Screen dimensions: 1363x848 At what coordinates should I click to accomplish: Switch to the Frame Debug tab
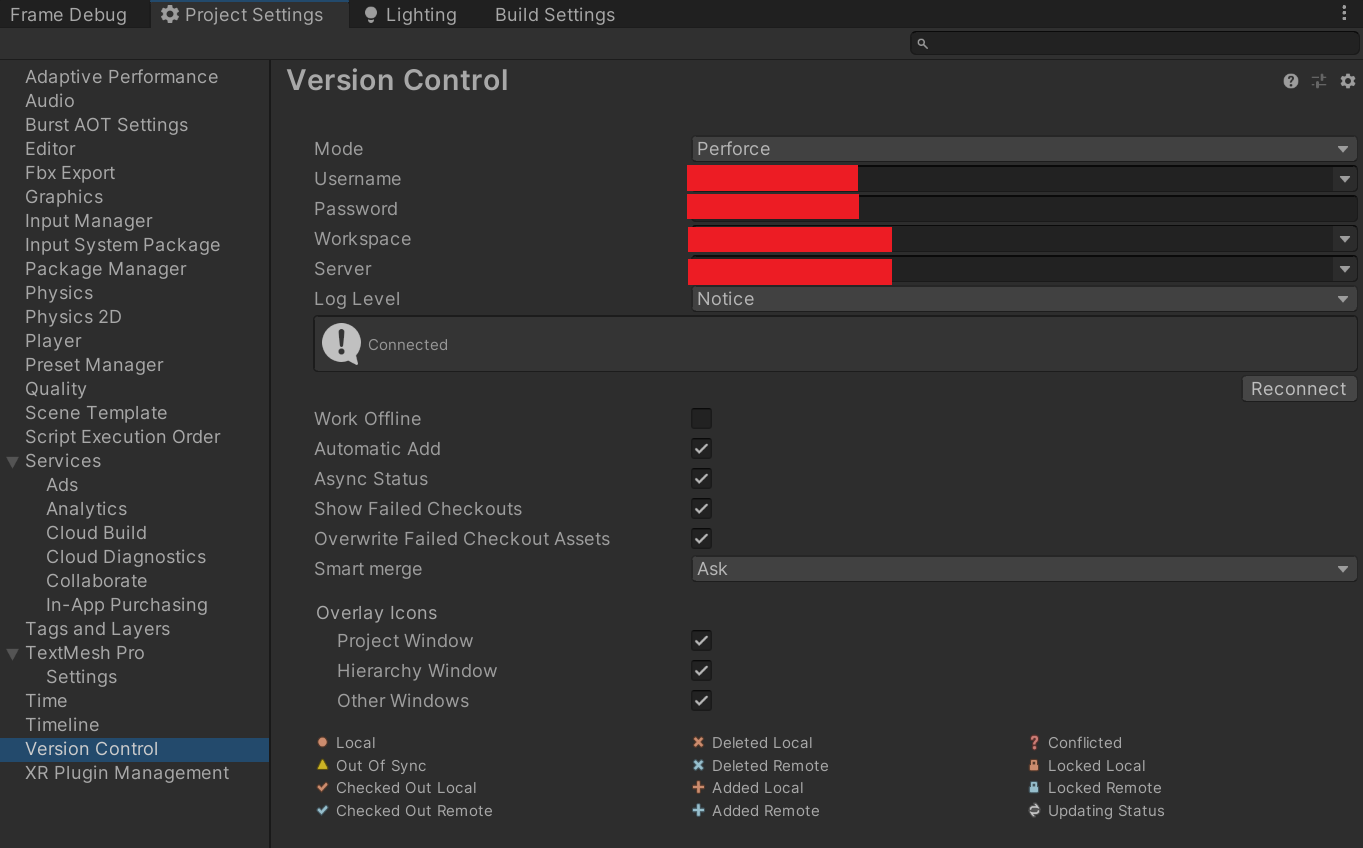point(68,14)
